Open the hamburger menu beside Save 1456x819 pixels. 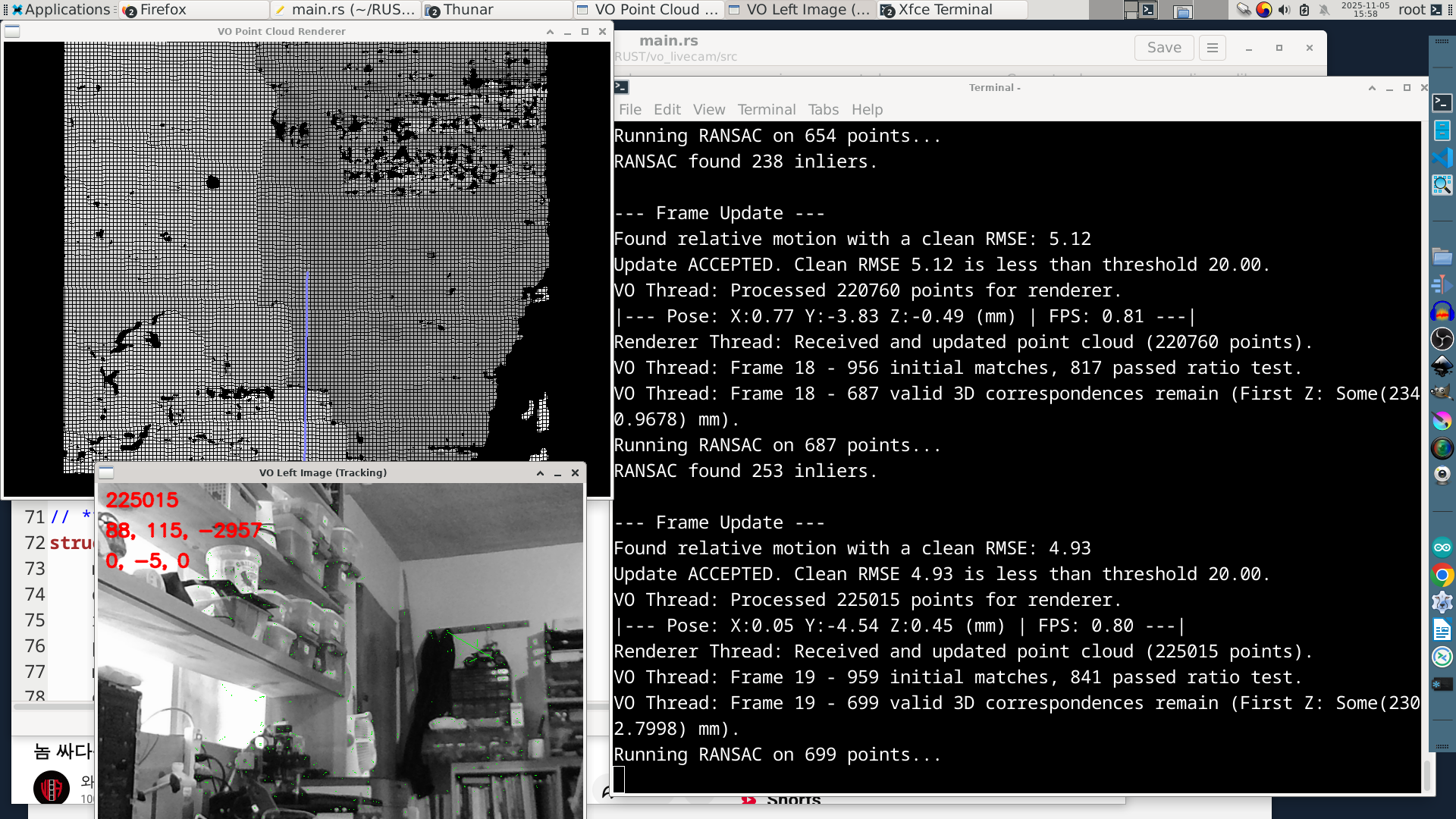click(x=1212, y=48)
